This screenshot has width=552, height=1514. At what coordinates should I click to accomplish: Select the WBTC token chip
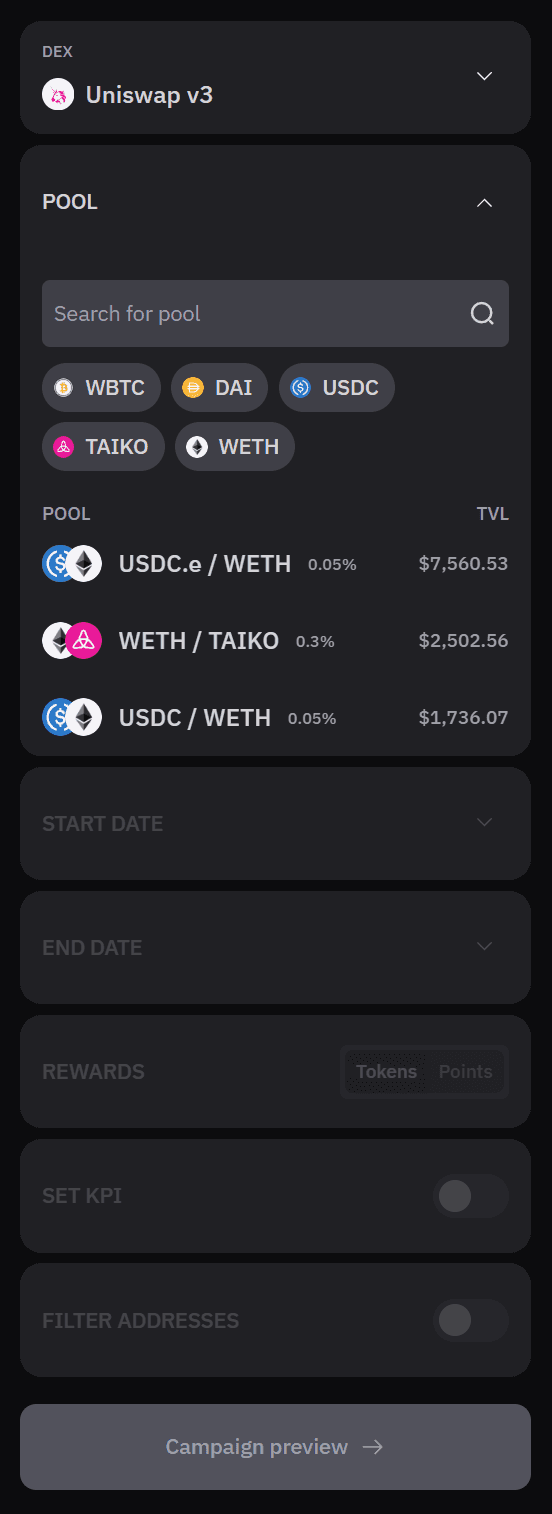pyautogui.click(x=101, y=388)
